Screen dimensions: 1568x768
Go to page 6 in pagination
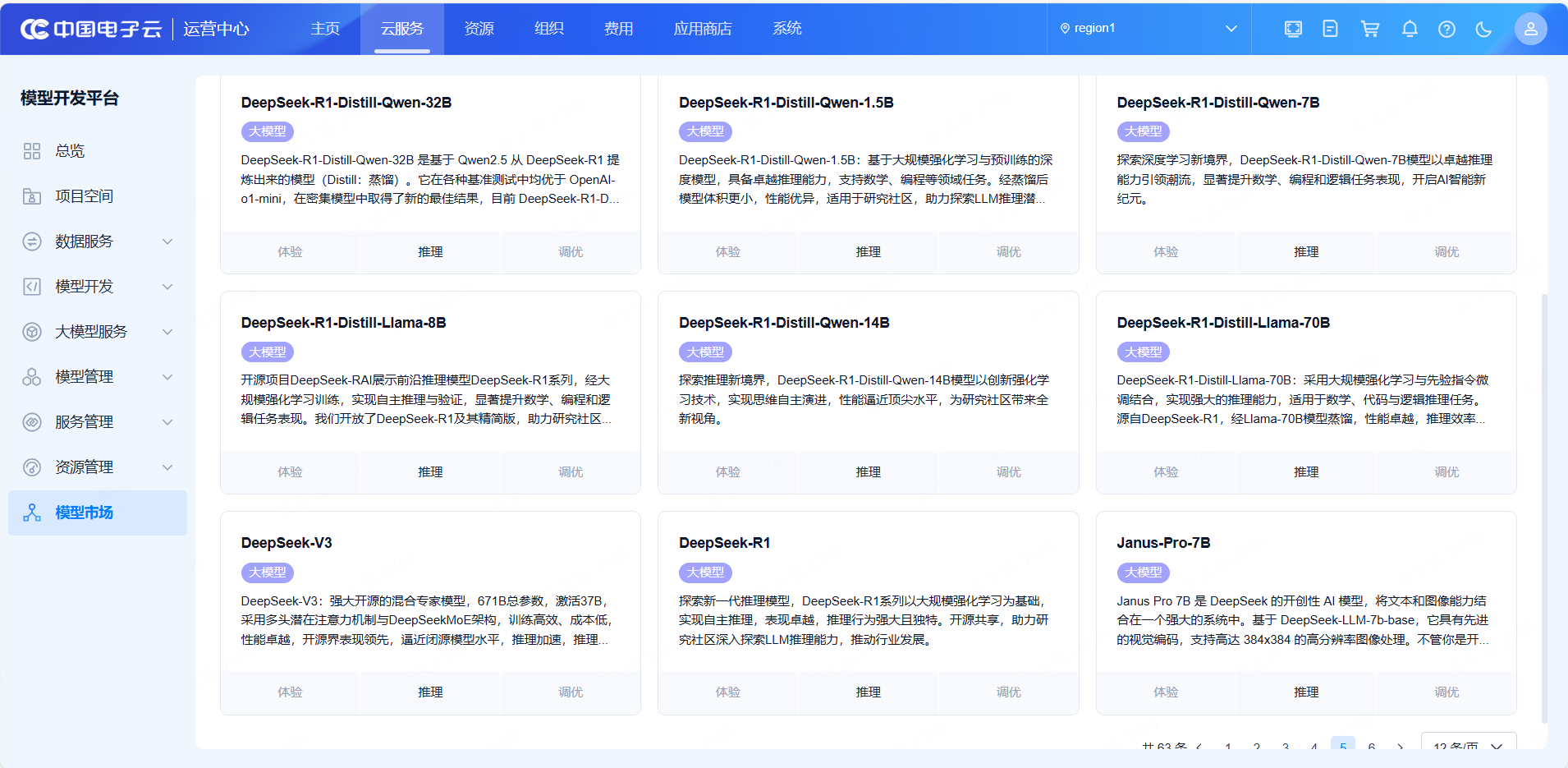tap(1371, 746)
